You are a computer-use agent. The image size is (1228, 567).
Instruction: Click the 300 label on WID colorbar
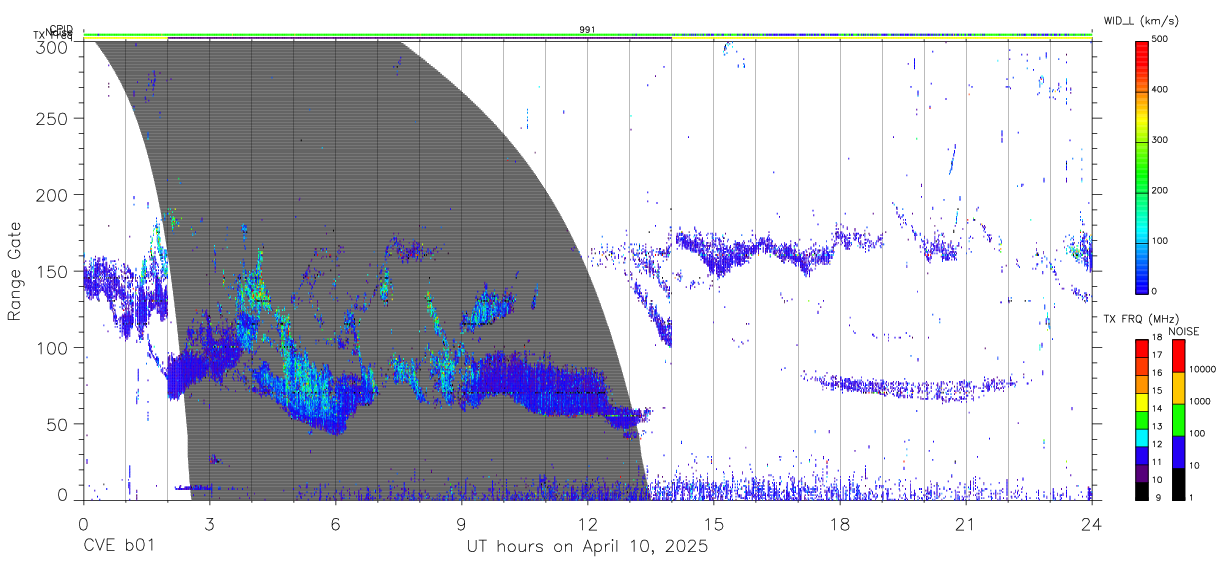pyautogui.click(x=1160, y=140)
